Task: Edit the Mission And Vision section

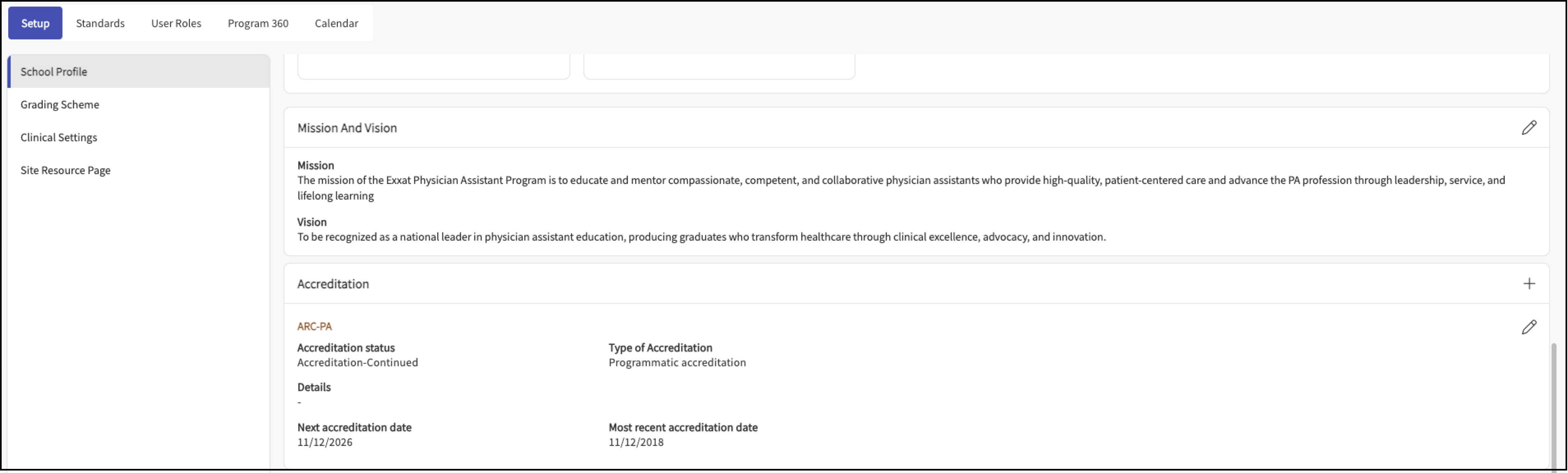Action: click(1529, 128)
